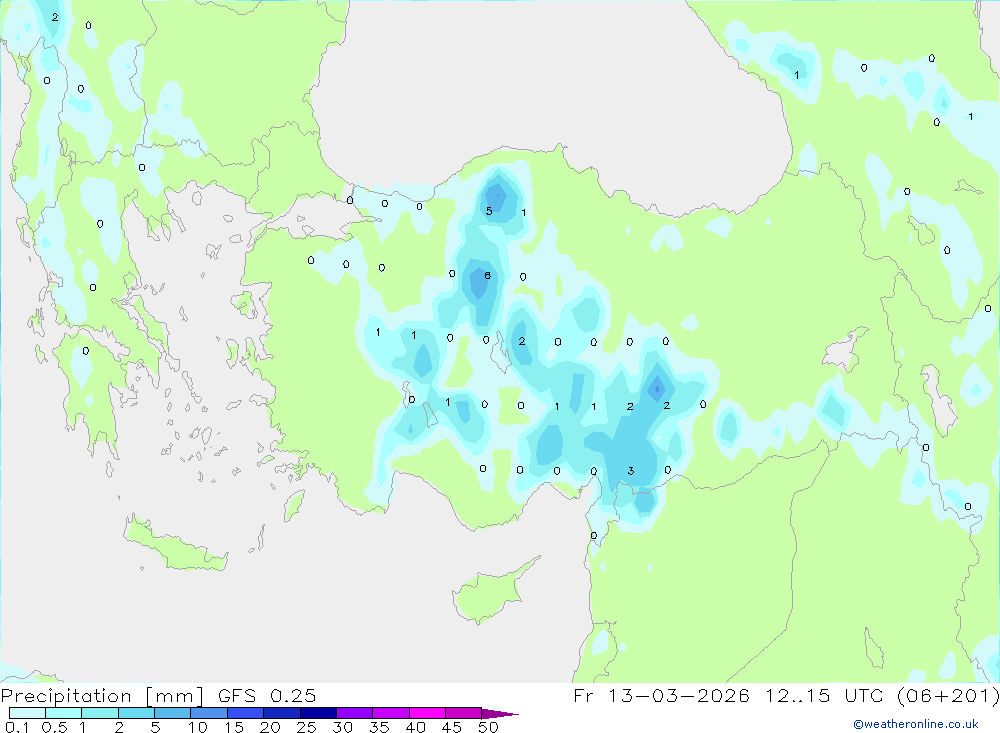Select the legend swatch between 2 and 5

point(136,713)
